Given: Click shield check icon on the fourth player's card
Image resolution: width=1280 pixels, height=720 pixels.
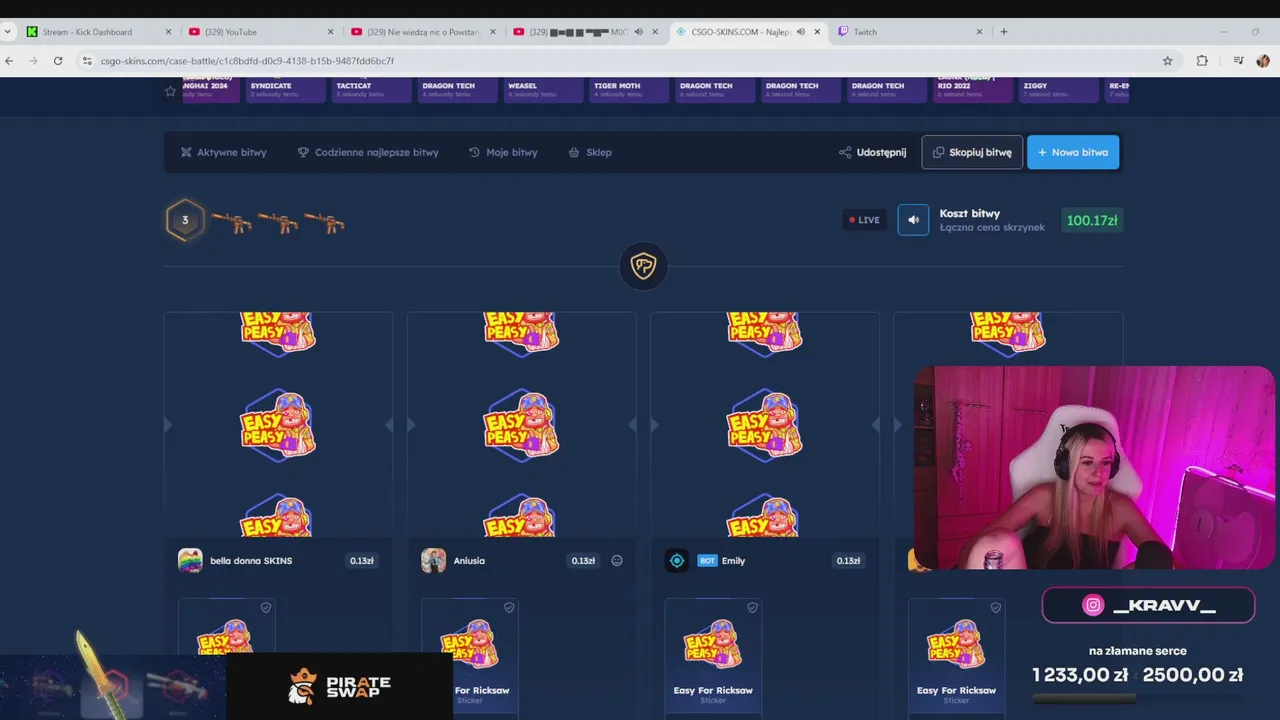Looking at the screenshot, I should pyautogui.click(x=995, y=607).
